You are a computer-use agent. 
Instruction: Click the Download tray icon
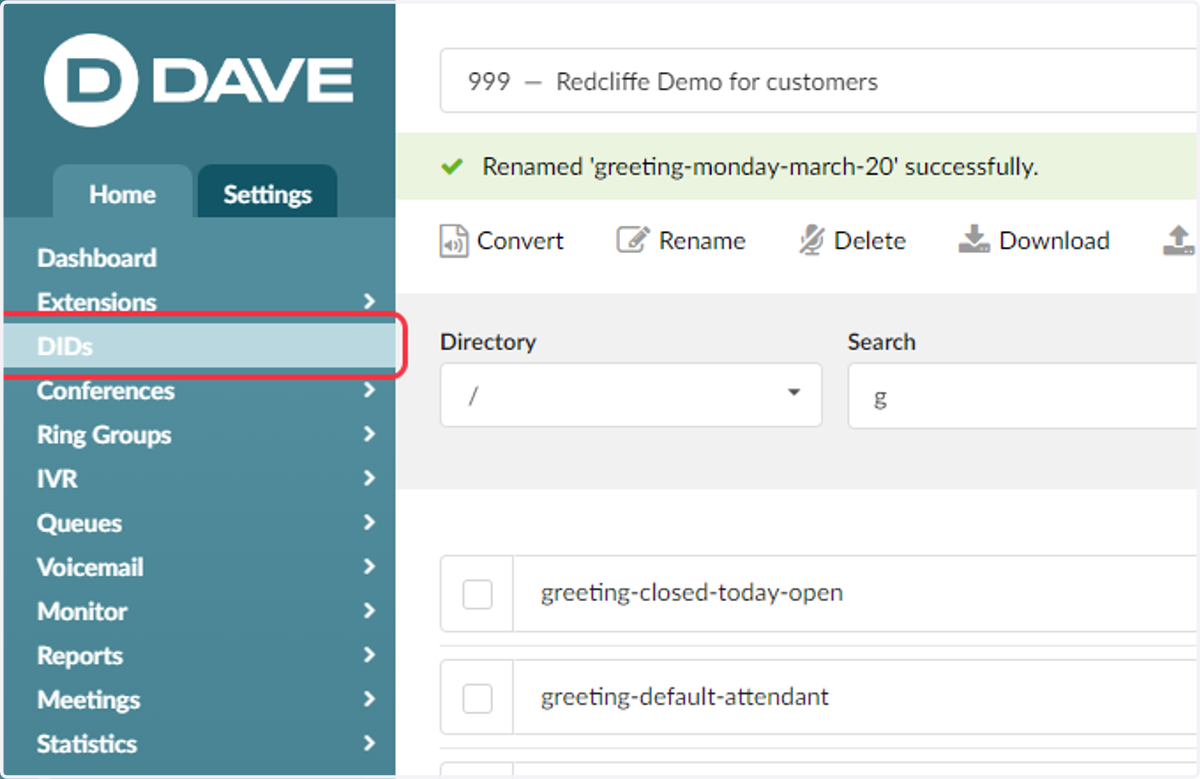[974, 240]
